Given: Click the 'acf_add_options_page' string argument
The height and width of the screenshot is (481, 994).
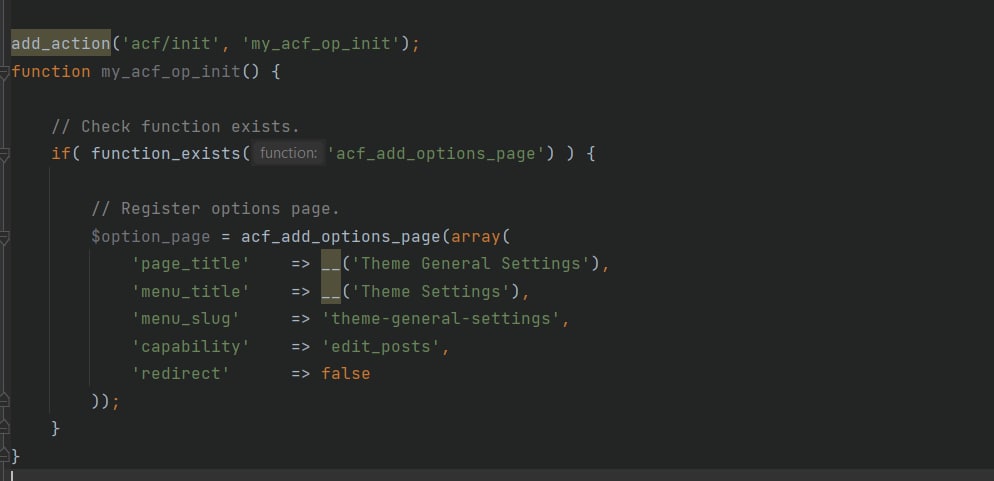Looking at the screenshot, I should click(x=436, y=153).
